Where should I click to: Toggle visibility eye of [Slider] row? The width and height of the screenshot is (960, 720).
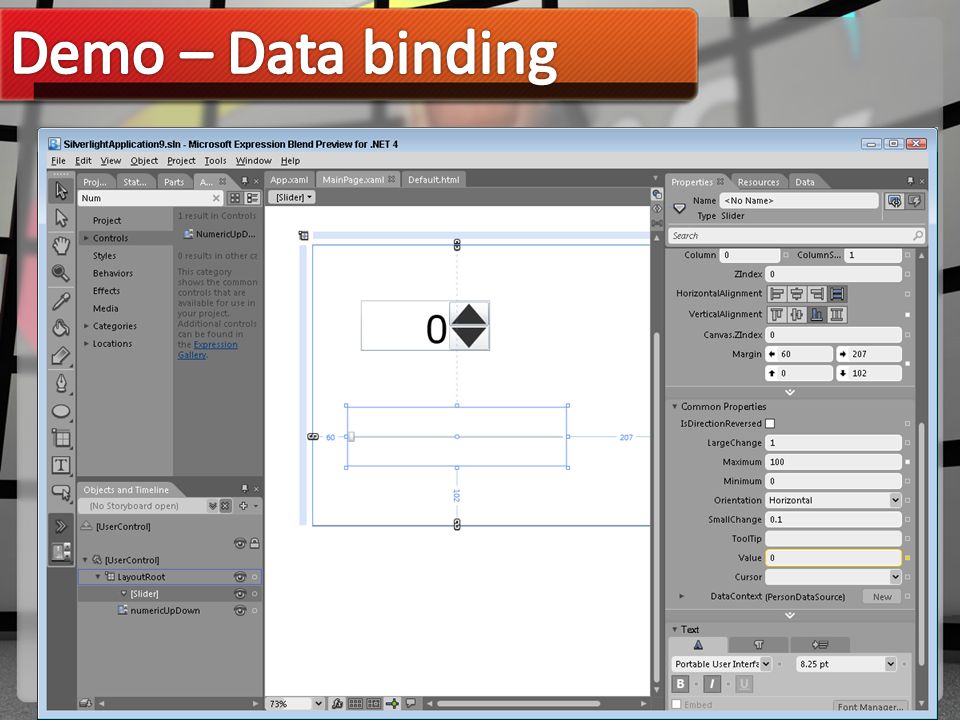point(239,594)
